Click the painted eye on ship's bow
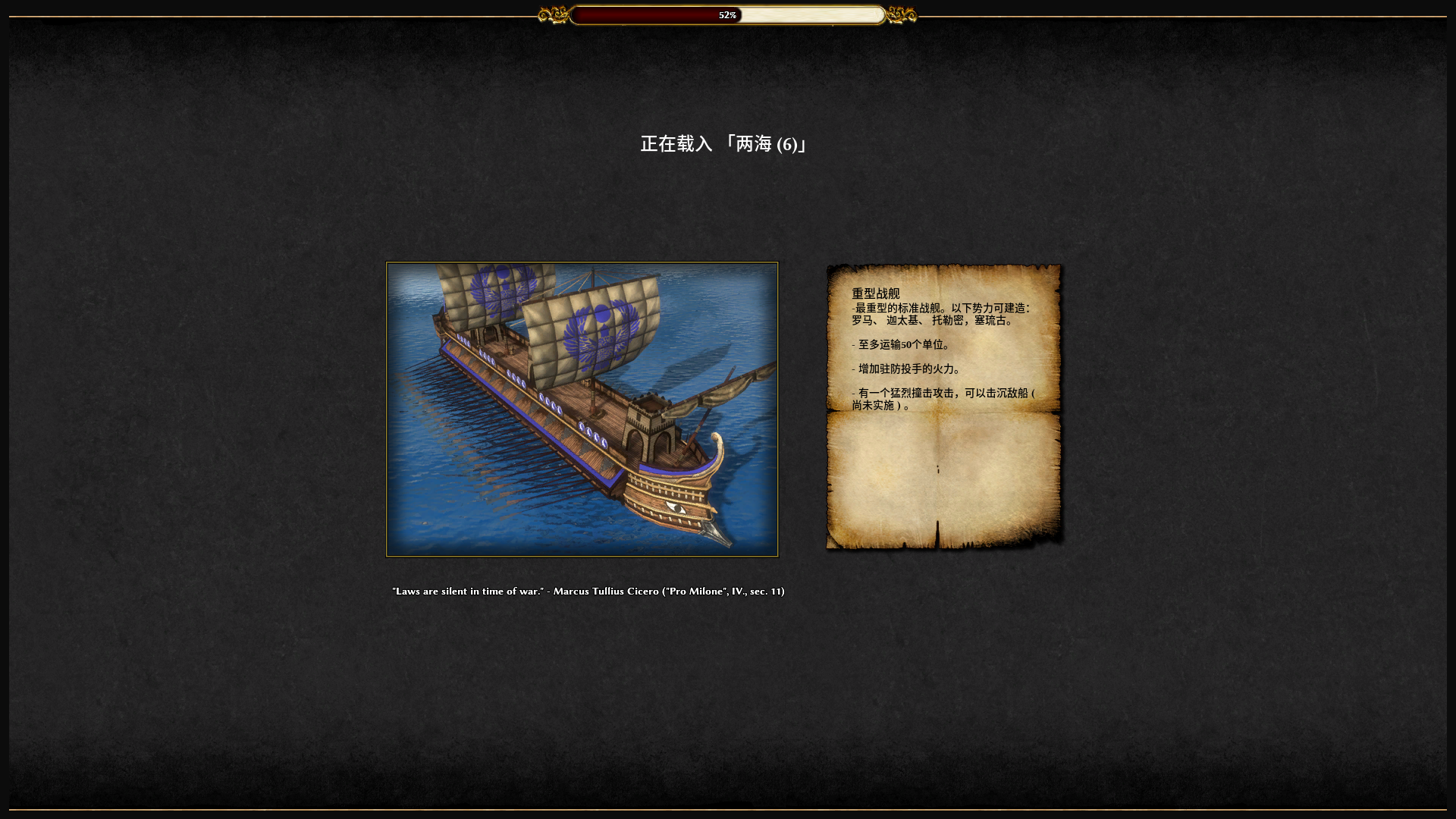This screenshot has height=819, width=1456. pos(676,507)
